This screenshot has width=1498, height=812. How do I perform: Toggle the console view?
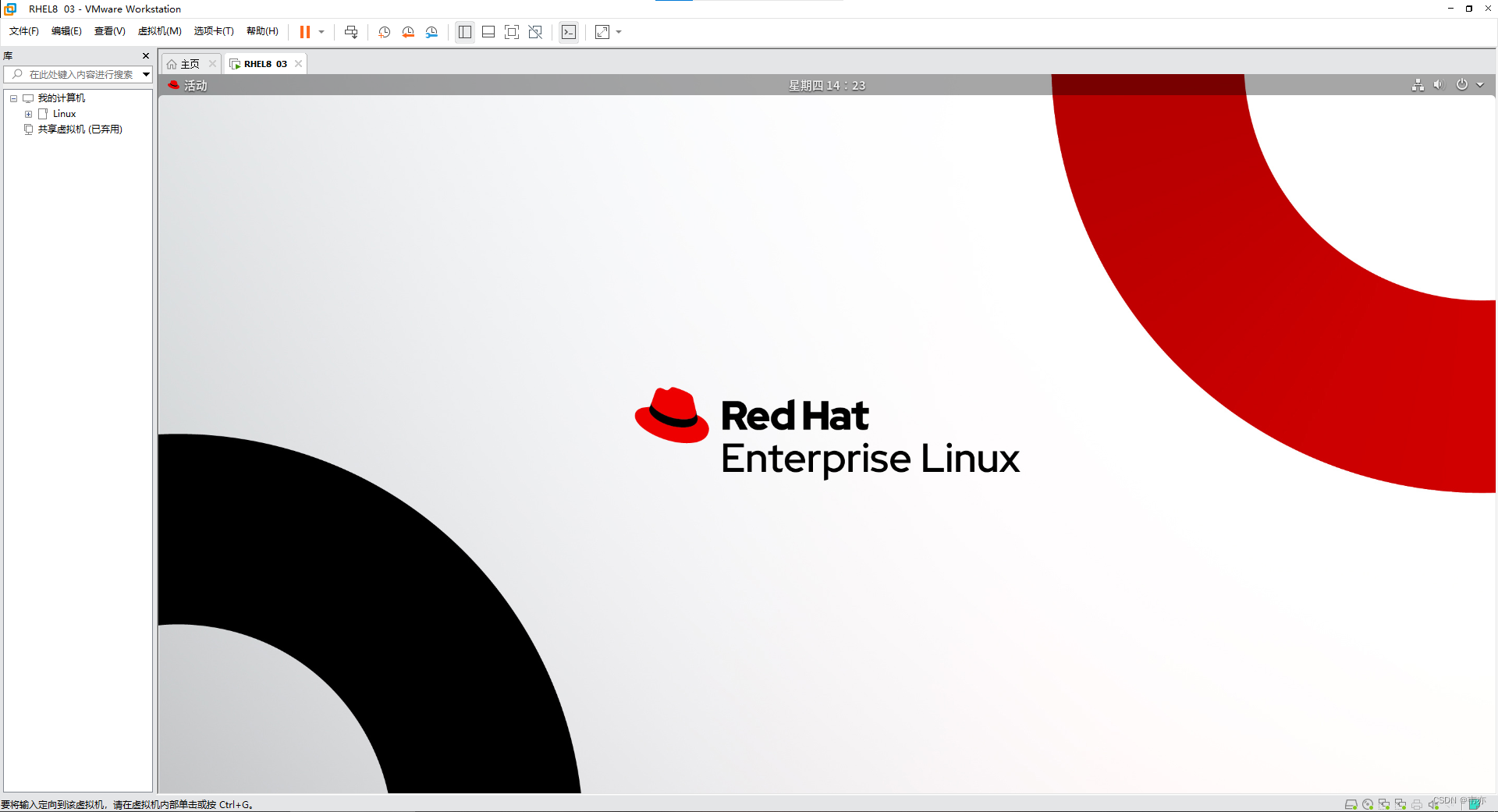(569, 32)
